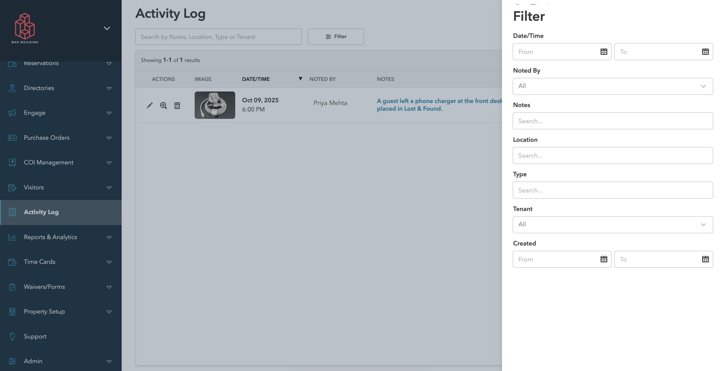Click the Visitors sidebar icon
Viewport: 720px width, 371px height.
12,187
